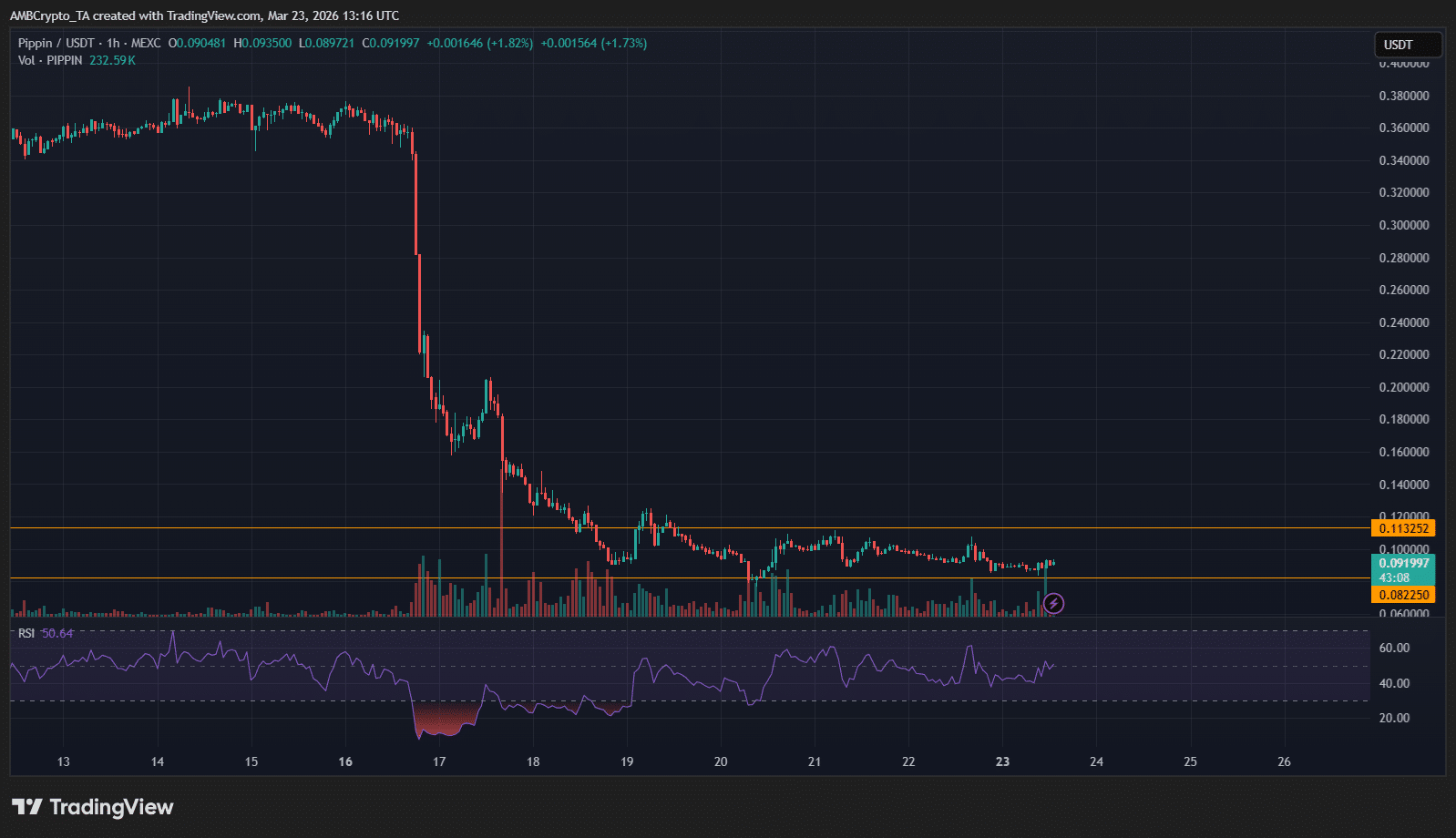Click the RSI 60.00 scale label
The width and height of the screenshot is (1456, 838).
click(x=1394, y=649)
